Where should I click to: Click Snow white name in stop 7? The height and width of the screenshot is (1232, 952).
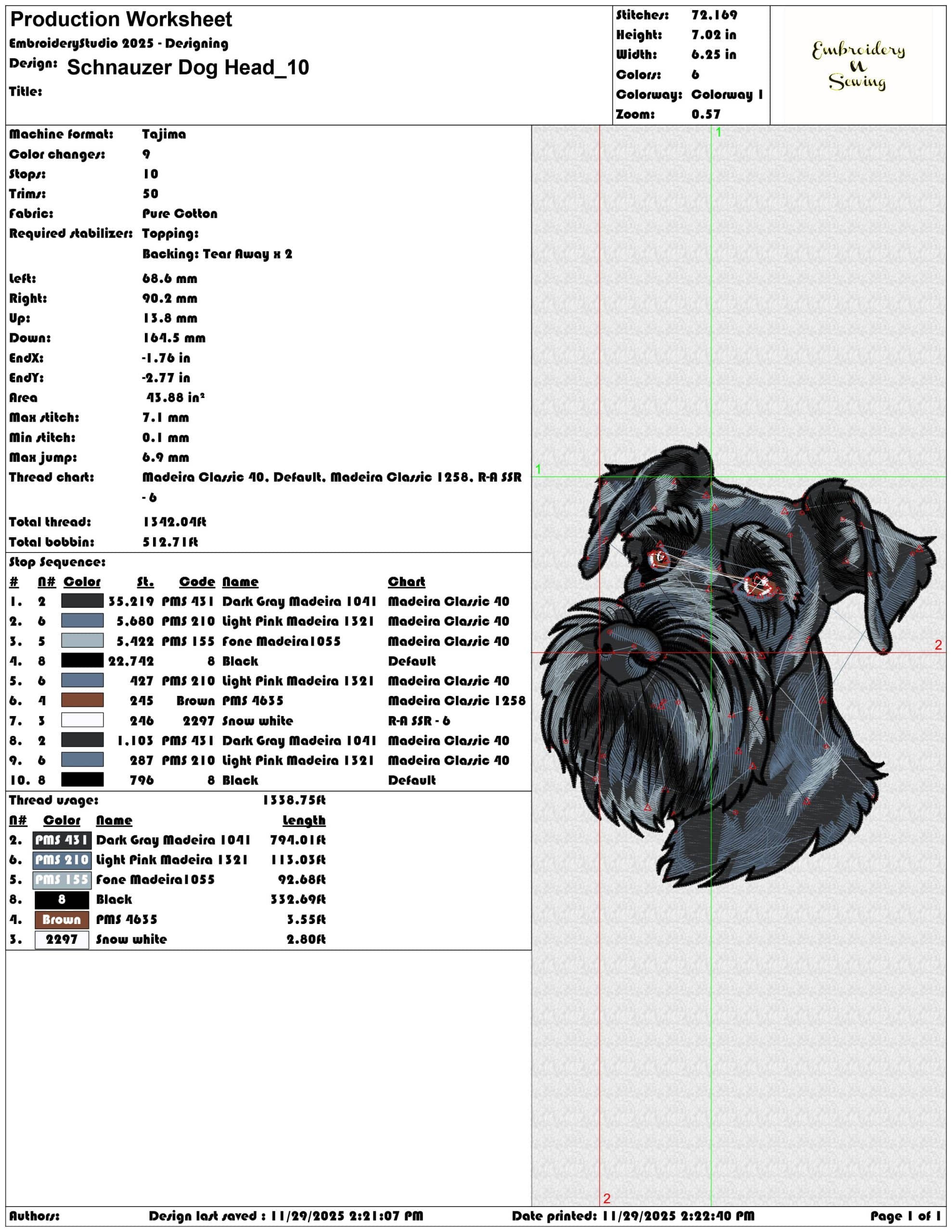tap(257, 721)
